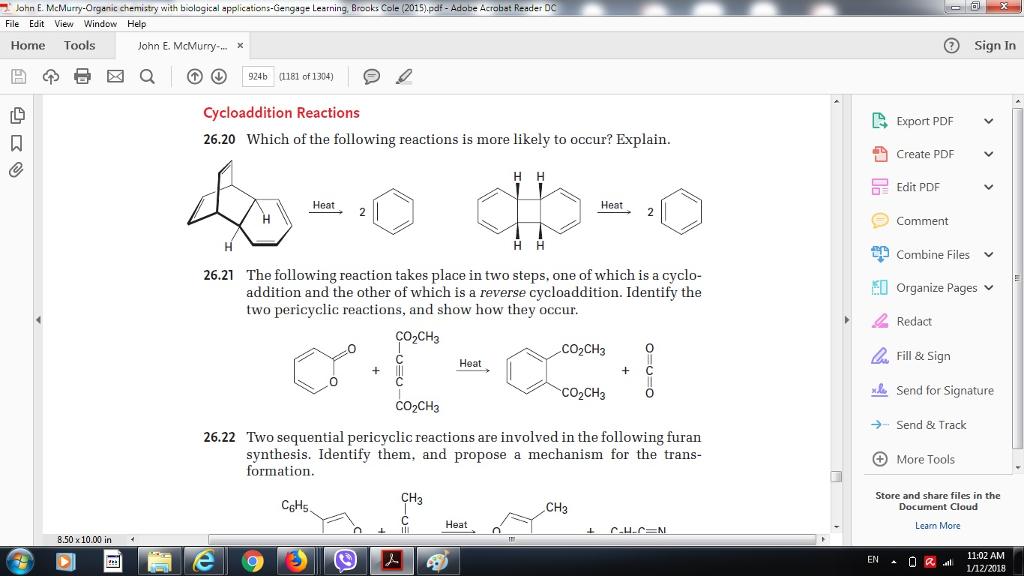The width and height of the screenshot is (1024, 576).
Task: Click the document vertical scrollbar thumb
Action: (836, 476)
